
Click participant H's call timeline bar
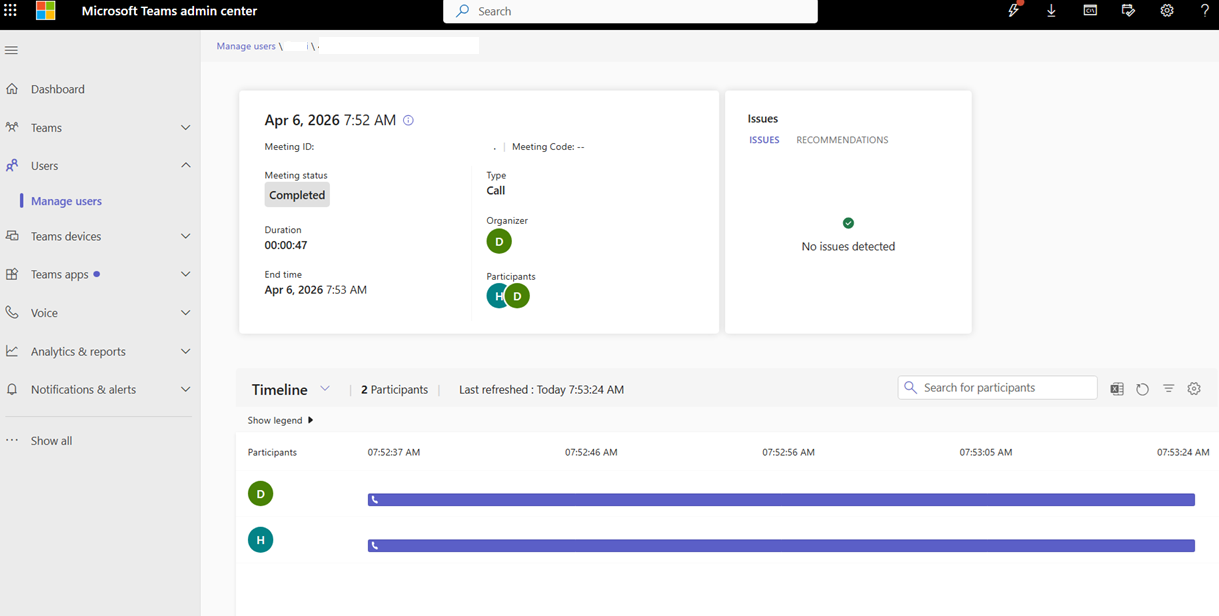(x=781, y=546)
